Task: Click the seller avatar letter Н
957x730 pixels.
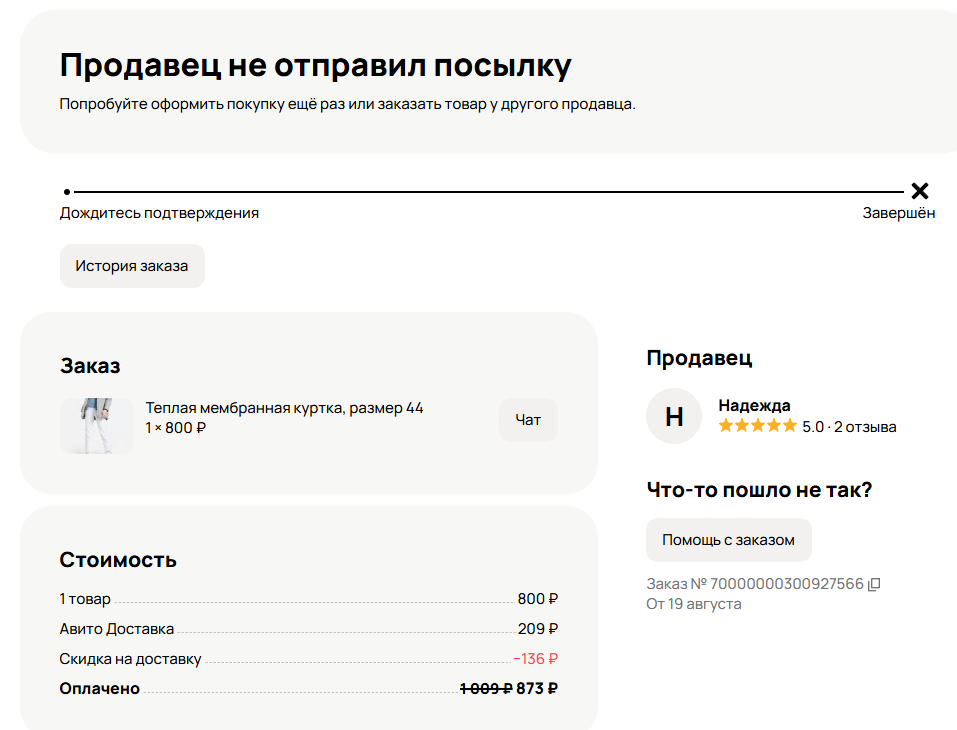Action: pos(674,416)
